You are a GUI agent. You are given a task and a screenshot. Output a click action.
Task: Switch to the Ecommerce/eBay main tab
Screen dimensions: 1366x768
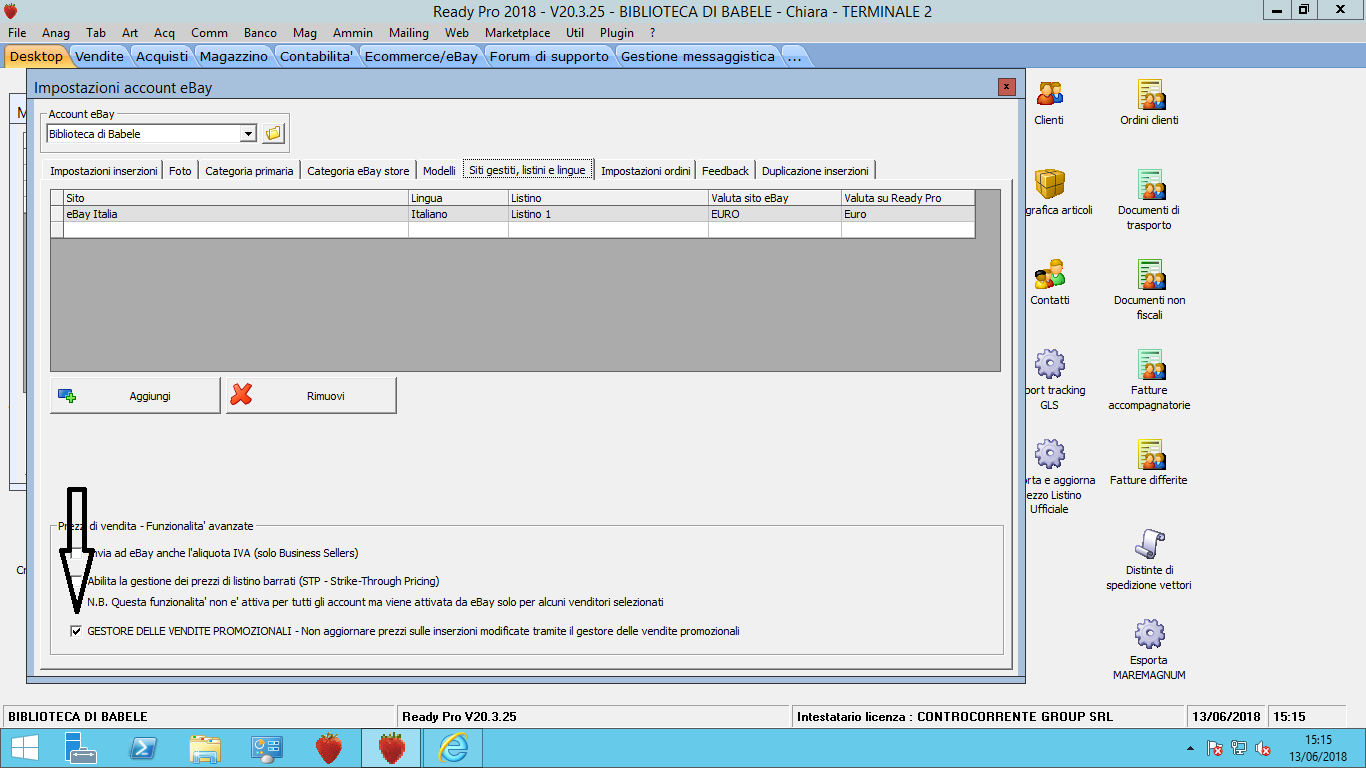421,56
